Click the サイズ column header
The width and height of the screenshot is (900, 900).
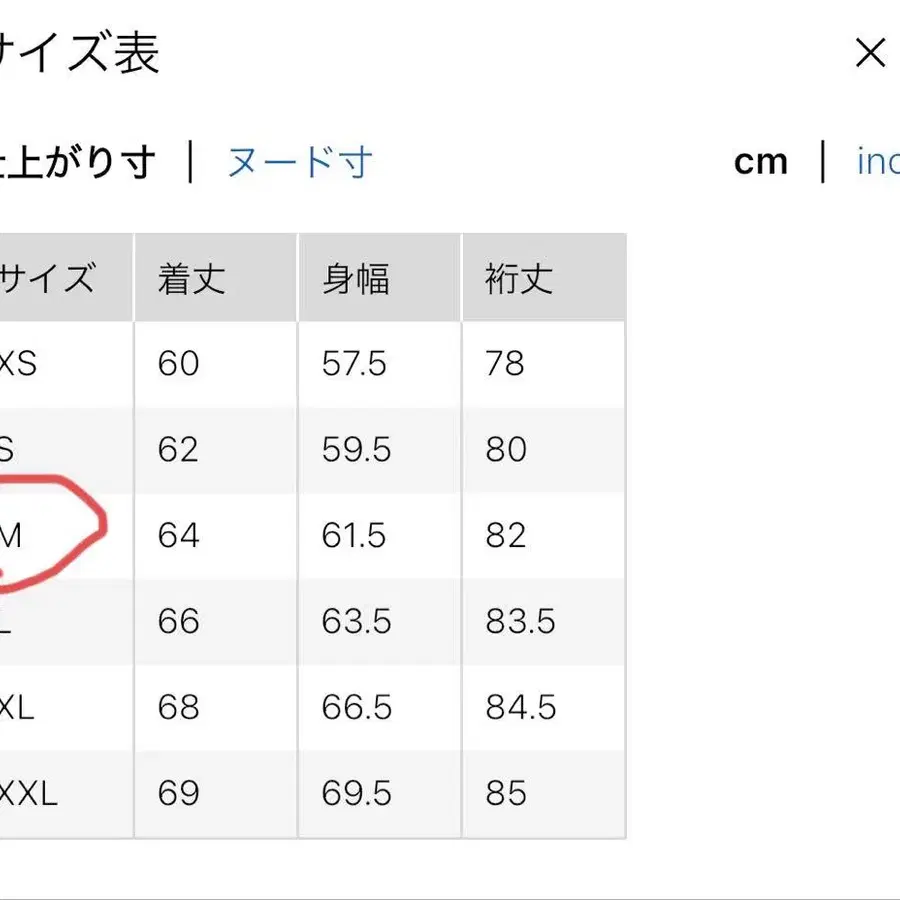click(50, 278)
